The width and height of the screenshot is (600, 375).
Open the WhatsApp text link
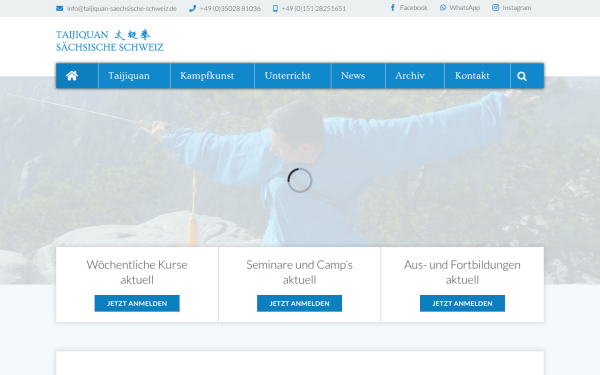(x=465, y=8)
